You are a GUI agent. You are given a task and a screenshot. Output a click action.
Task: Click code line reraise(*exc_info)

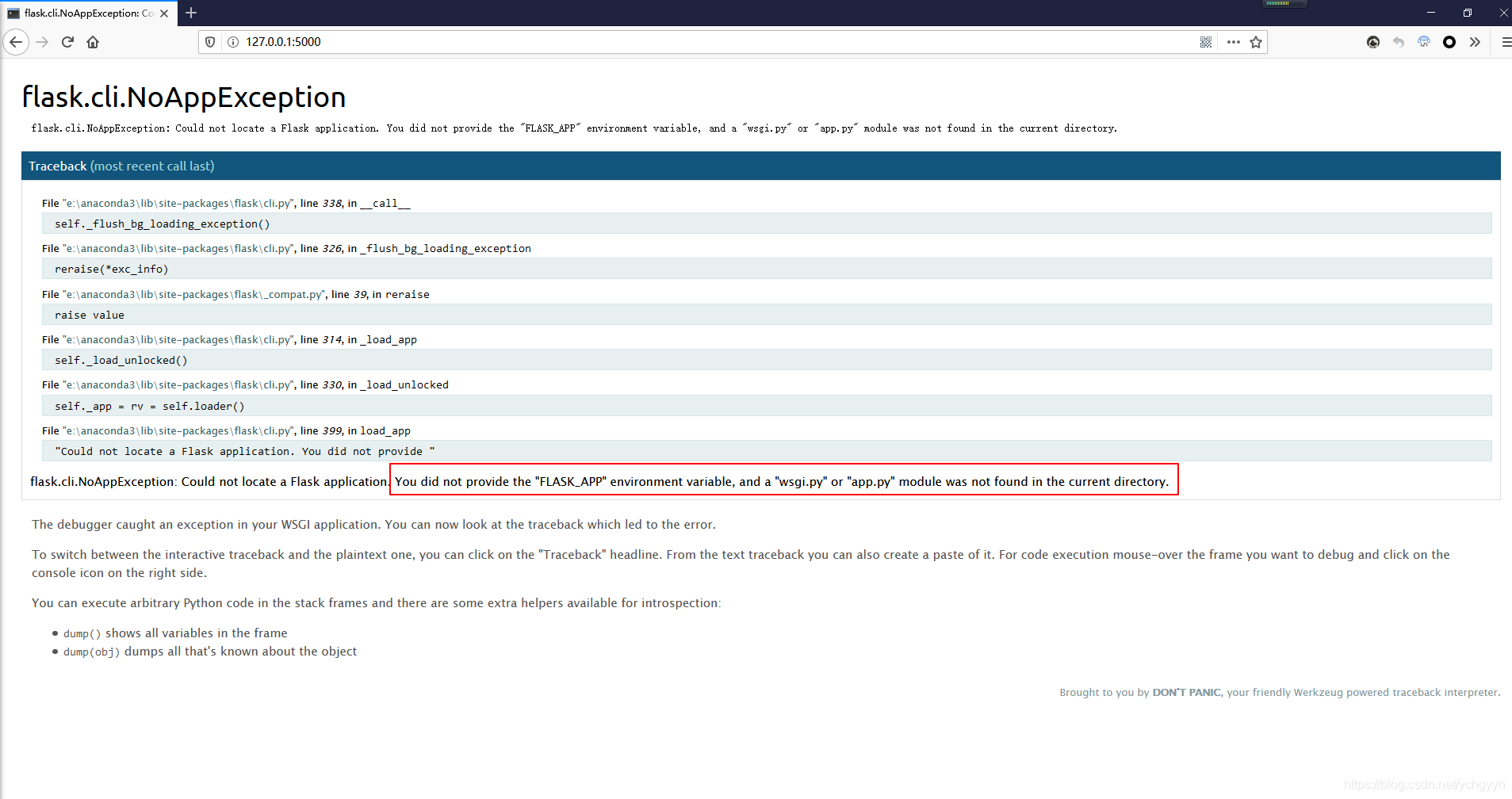click(767, 269)
